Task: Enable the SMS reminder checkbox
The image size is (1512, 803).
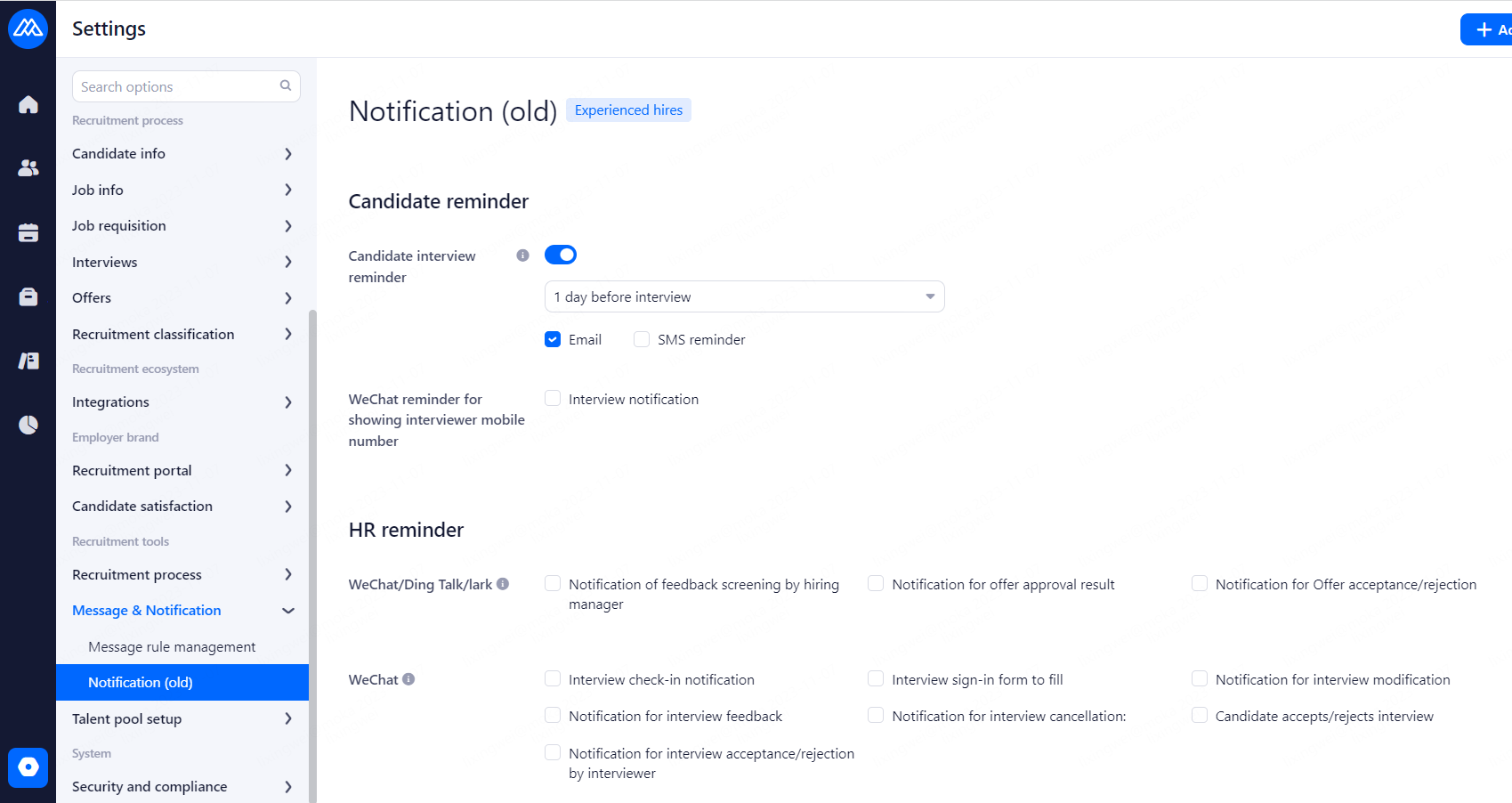Action: tap(642, 339)
